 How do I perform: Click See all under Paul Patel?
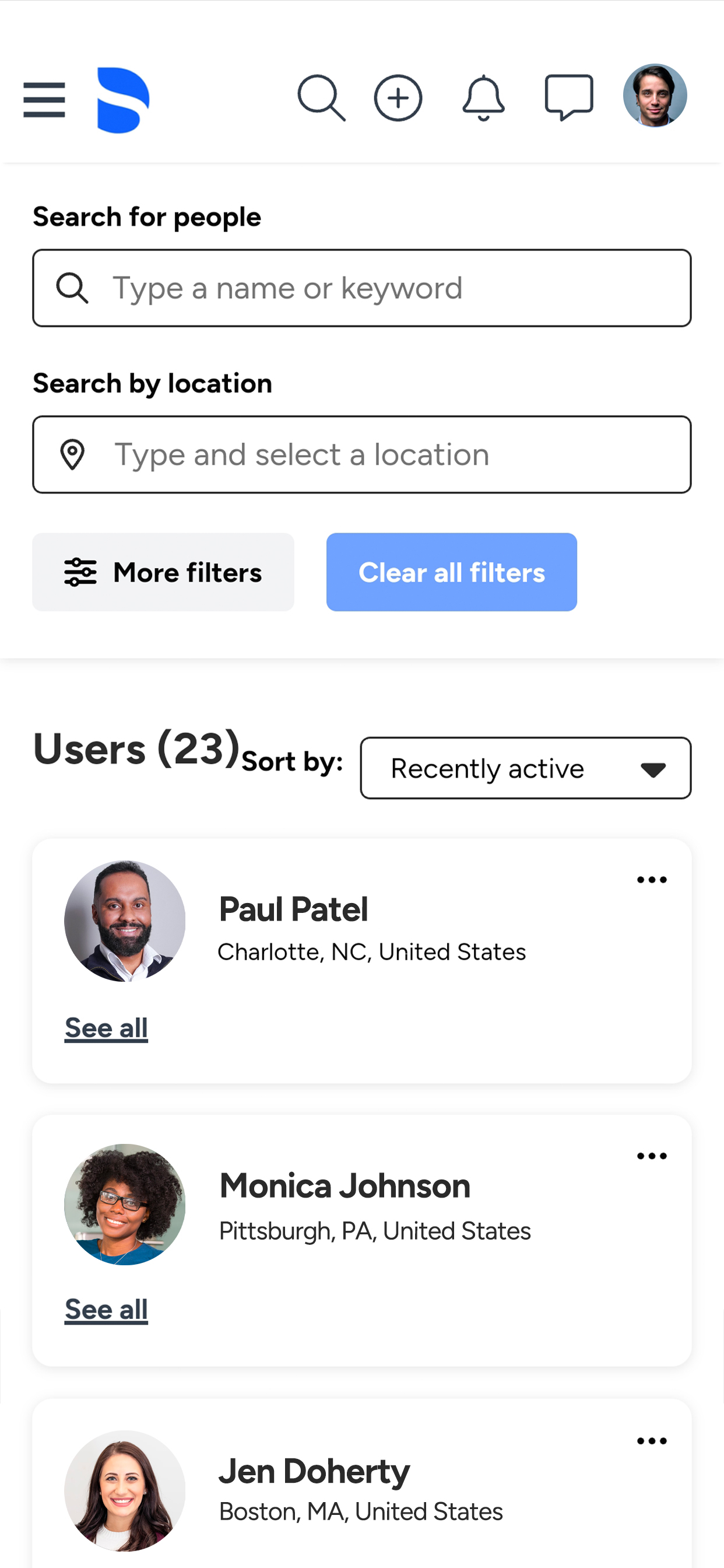coord(107,1028)
